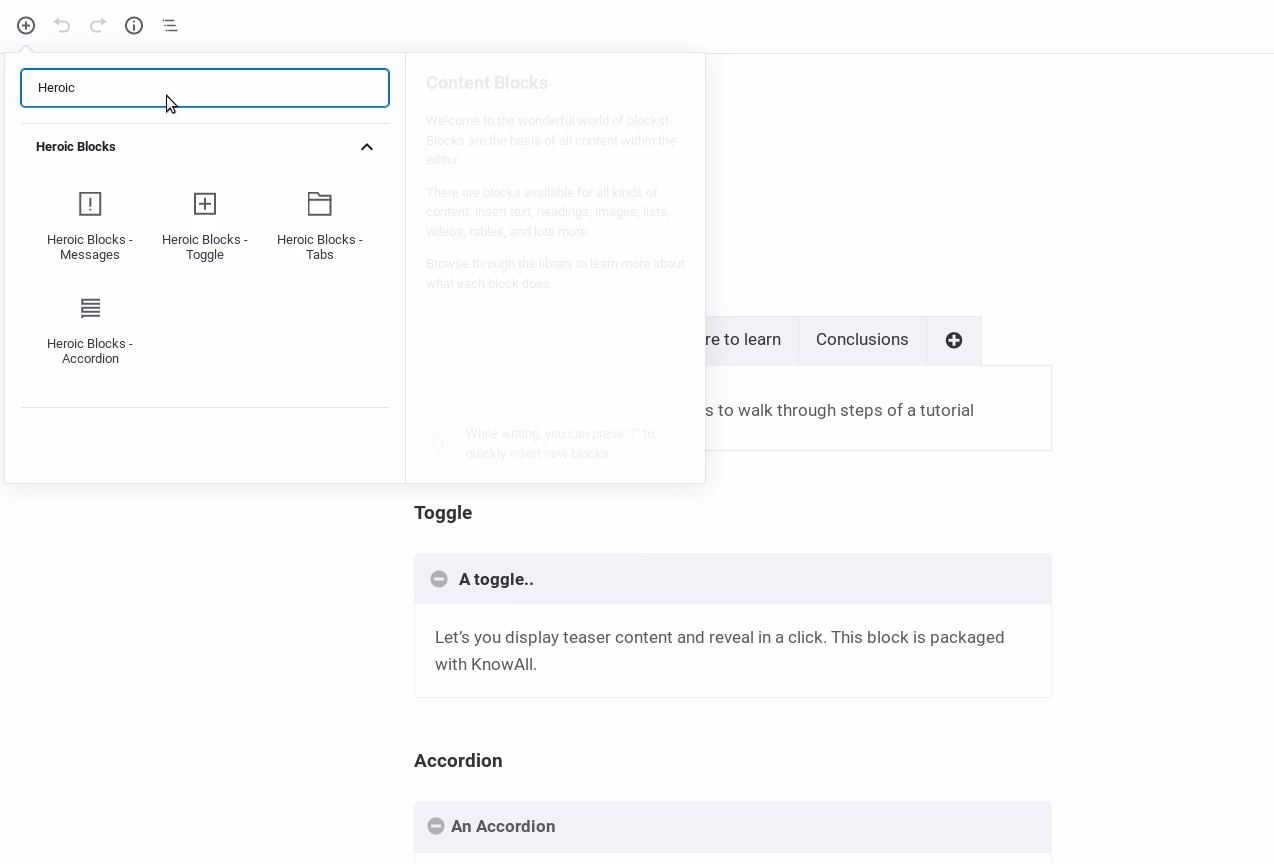This screenshot has height=864, width=1274.
Task: Click the Undo arrow in the top toolbar
Action: pyautogui.click(x=62, y=25)
